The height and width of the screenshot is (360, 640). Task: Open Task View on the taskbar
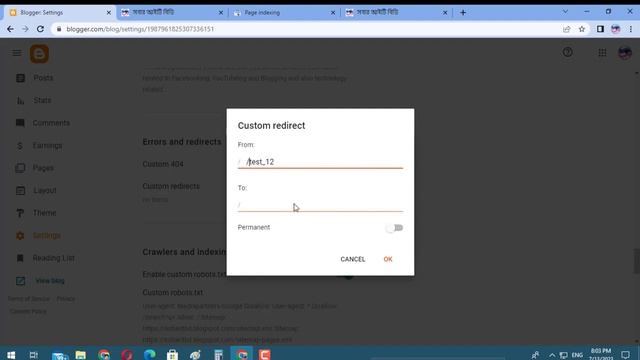tap(34, 355)
